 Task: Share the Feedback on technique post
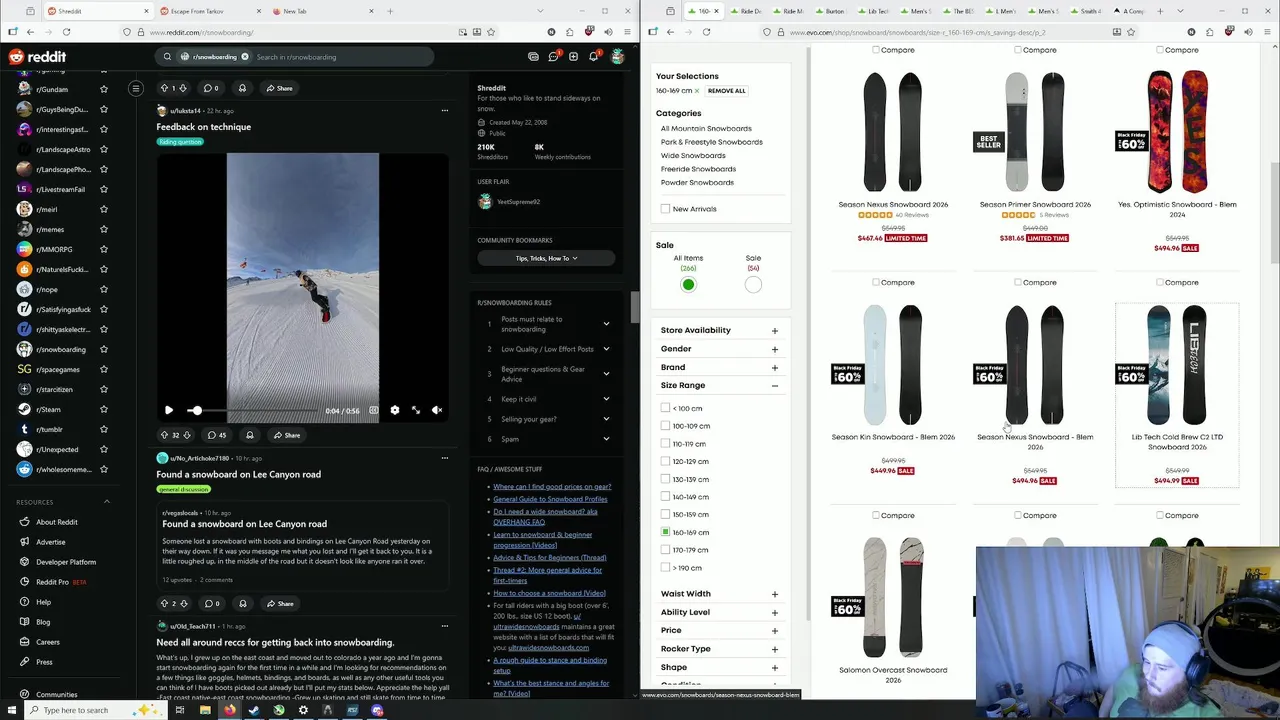click(x=286, y=435)
